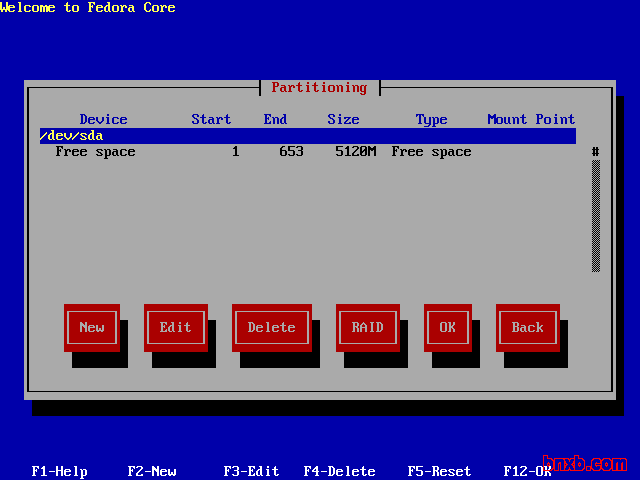The height and width of the screenshot is (480, 640).
Task: Select the /dev/sda device row
Action: point(307,135)
